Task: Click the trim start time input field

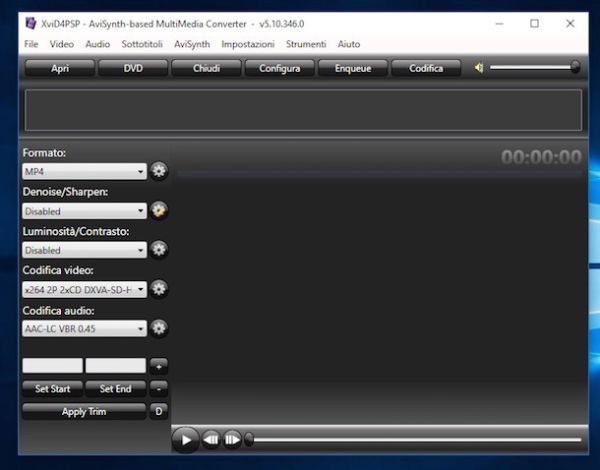Action: tap(53, 366)
